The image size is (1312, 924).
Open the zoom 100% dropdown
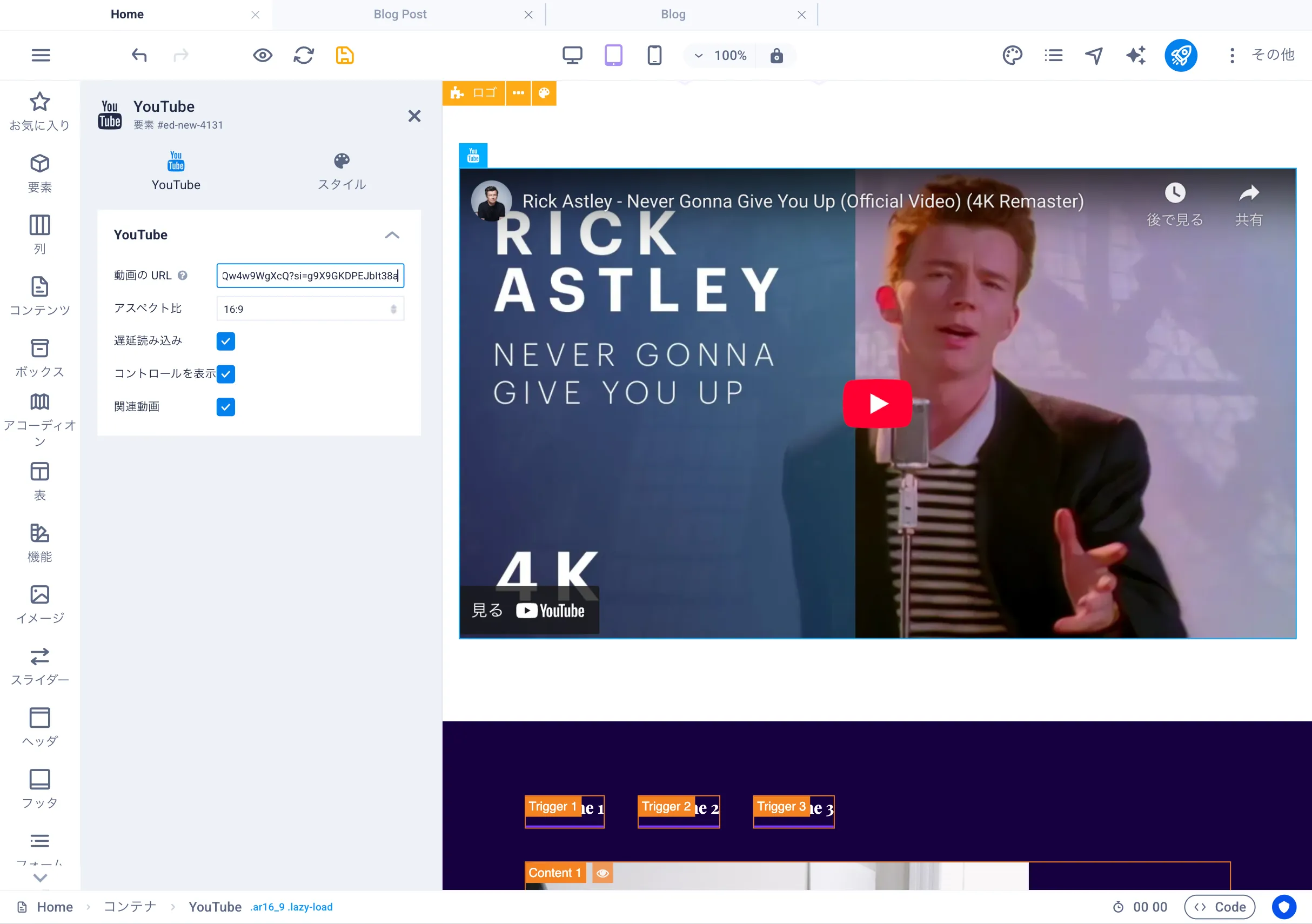point(720,56)
